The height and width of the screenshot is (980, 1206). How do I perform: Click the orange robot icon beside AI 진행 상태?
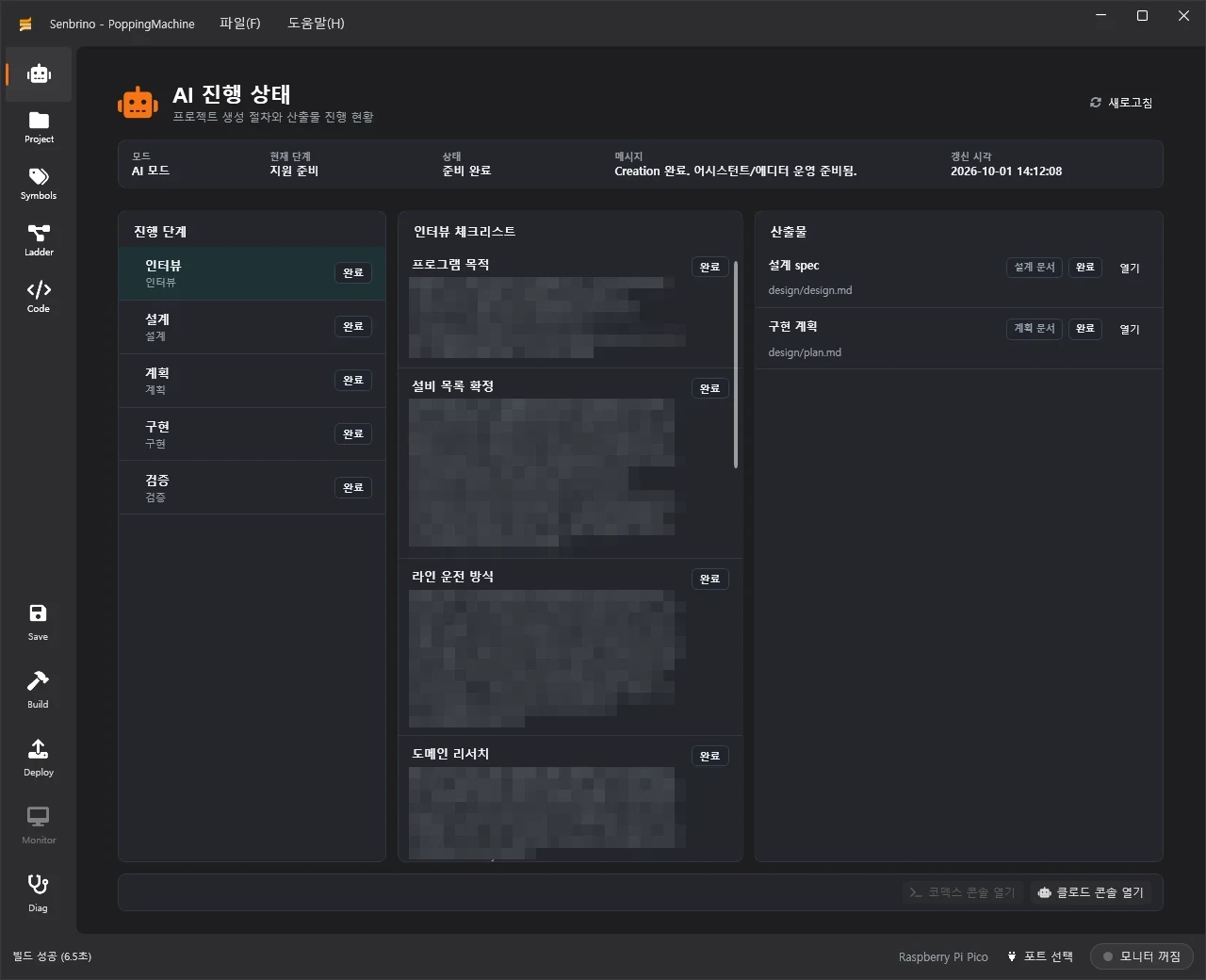pos(138,104)
